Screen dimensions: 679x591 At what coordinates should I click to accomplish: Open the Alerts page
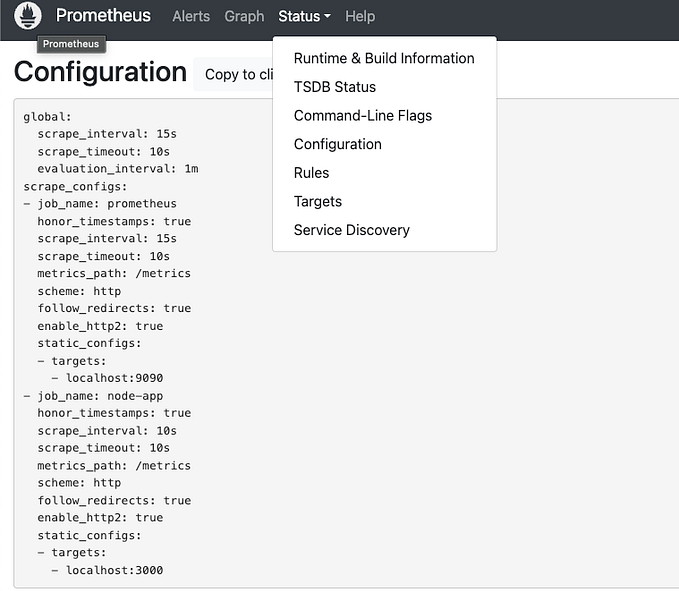coord(191,16)
